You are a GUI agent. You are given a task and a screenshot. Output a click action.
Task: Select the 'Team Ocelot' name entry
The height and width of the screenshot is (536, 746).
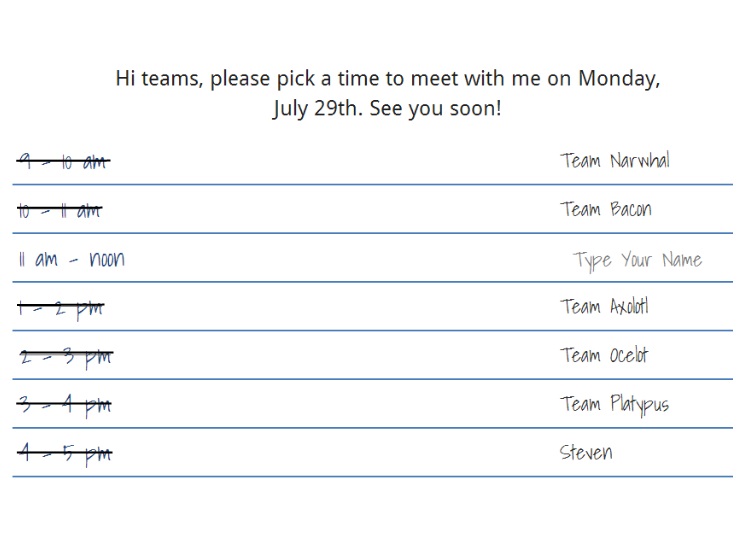(x=604, y=355)
